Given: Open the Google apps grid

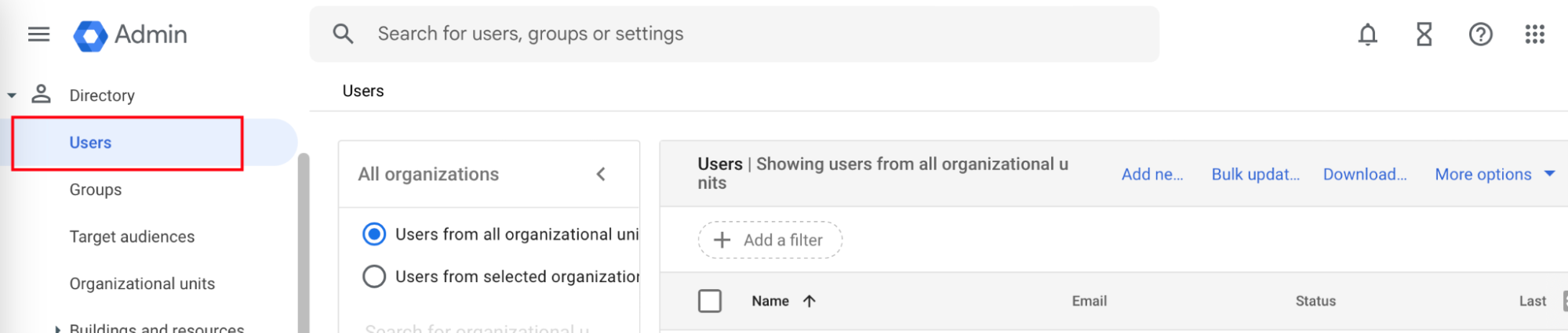Looking at the screenshot, I should click(x=1534, y=34).
